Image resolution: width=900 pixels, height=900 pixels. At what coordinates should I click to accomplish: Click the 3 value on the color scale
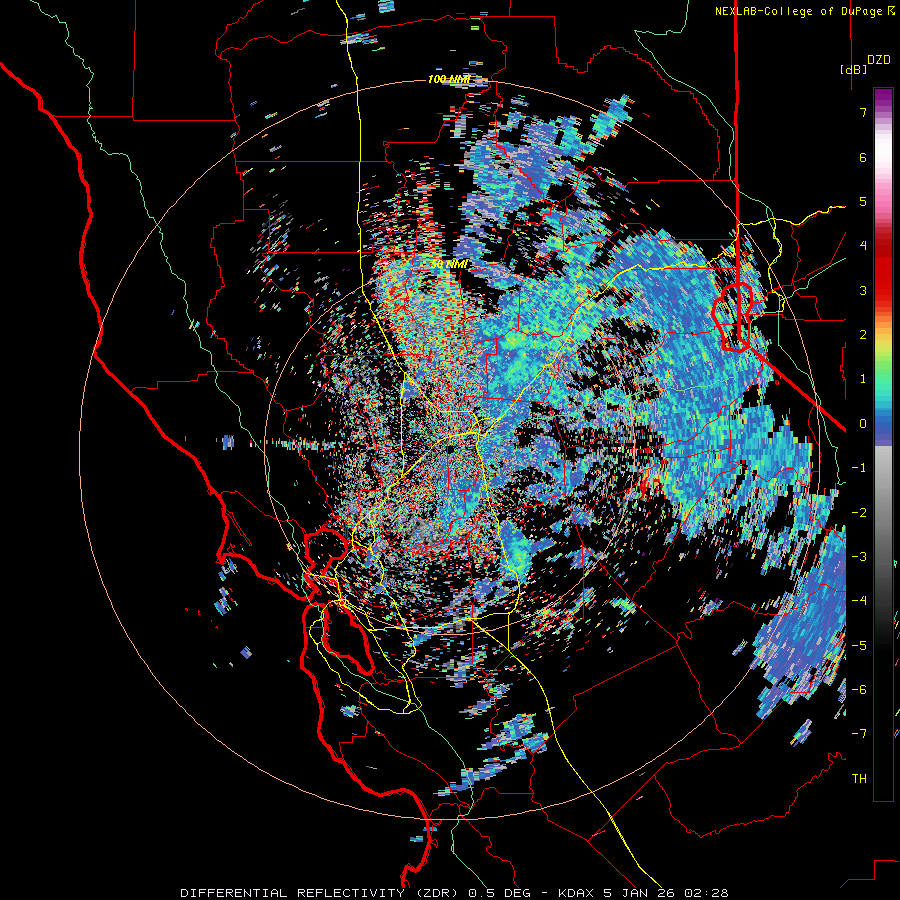tap(863, 290)
